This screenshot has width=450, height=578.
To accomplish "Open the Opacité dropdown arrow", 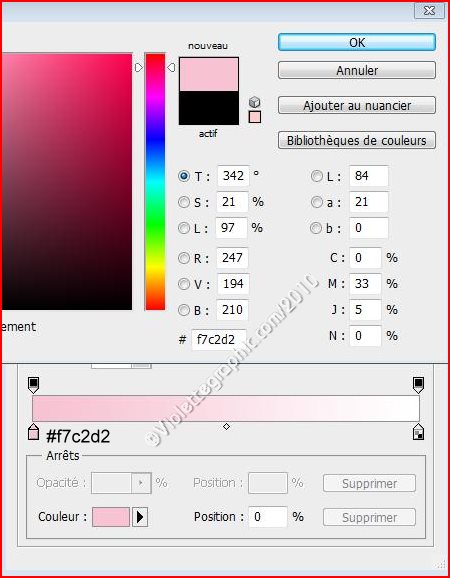I will click(141, 483).
